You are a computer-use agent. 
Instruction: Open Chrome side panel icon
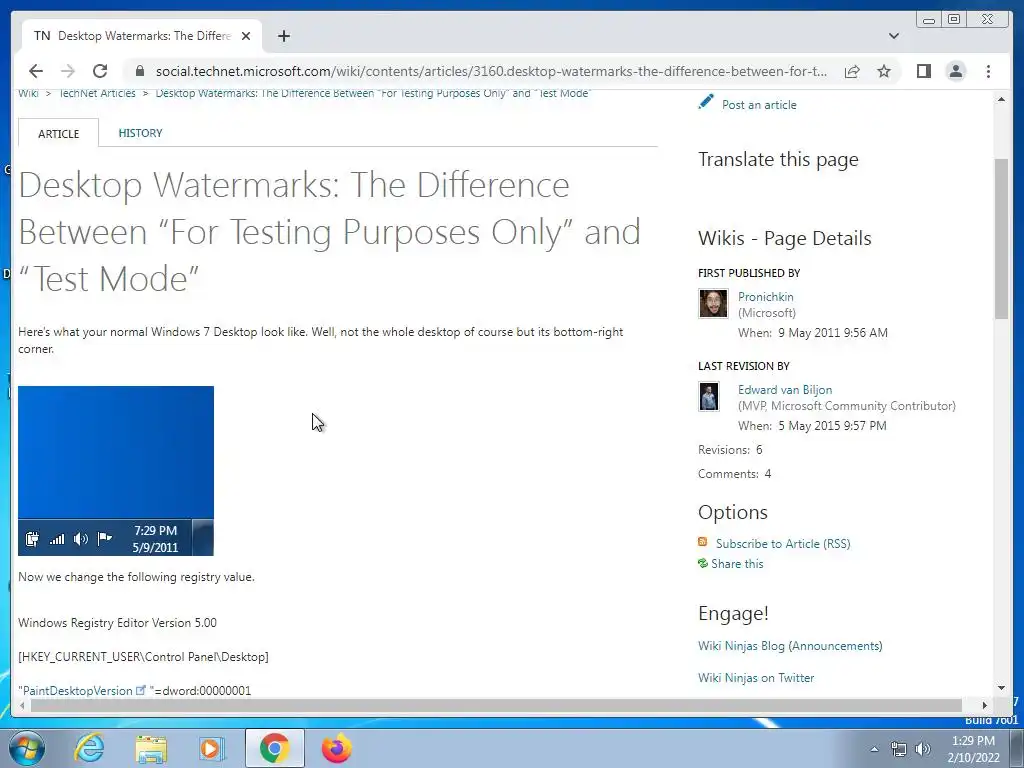click(x=923, y=71)
